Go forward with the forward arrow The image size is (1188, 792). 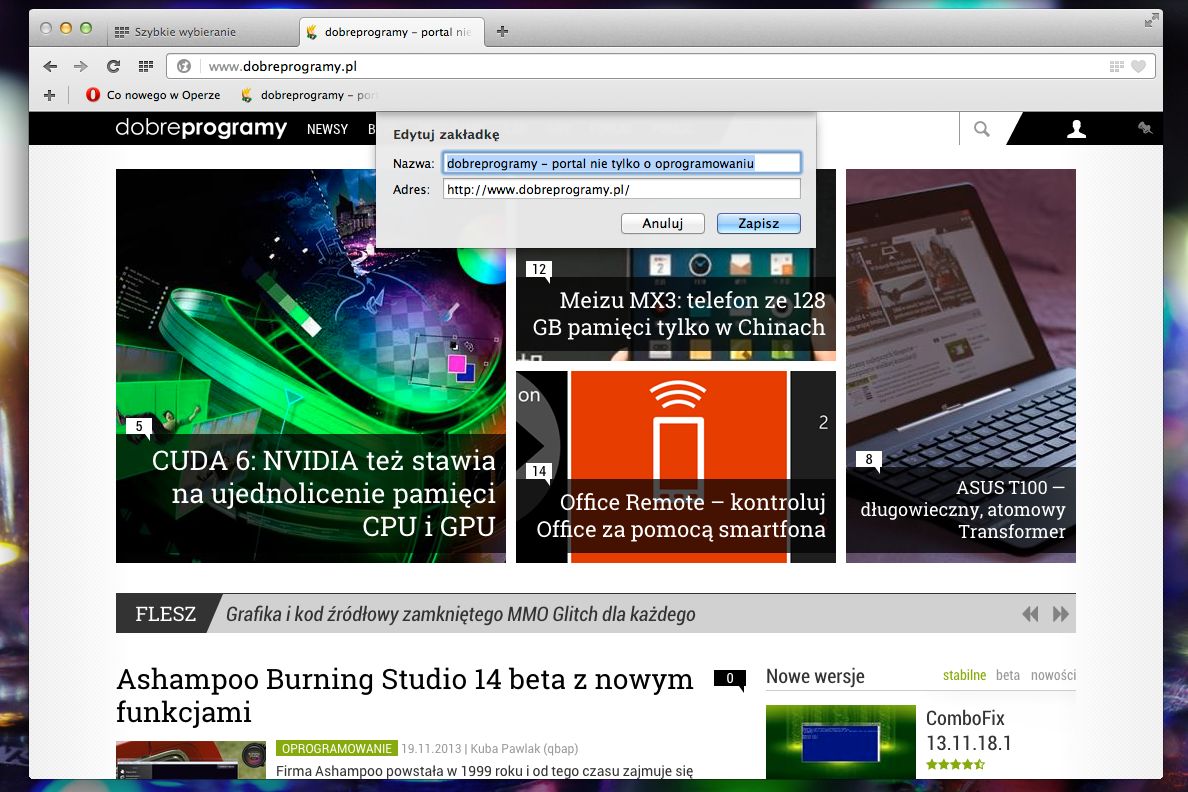81,67
